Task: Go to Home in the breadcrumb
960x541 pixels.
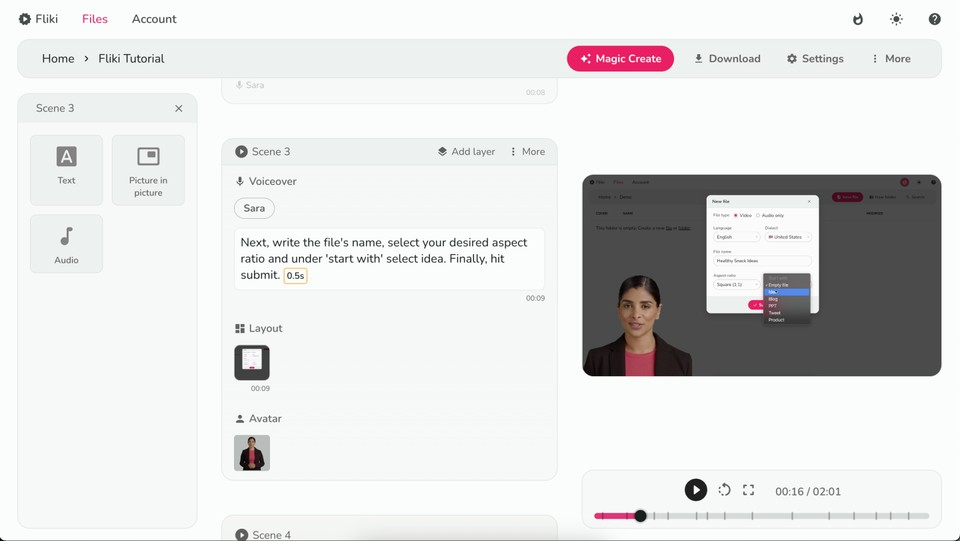Action: pyautogui.click(x=58, y=59)
